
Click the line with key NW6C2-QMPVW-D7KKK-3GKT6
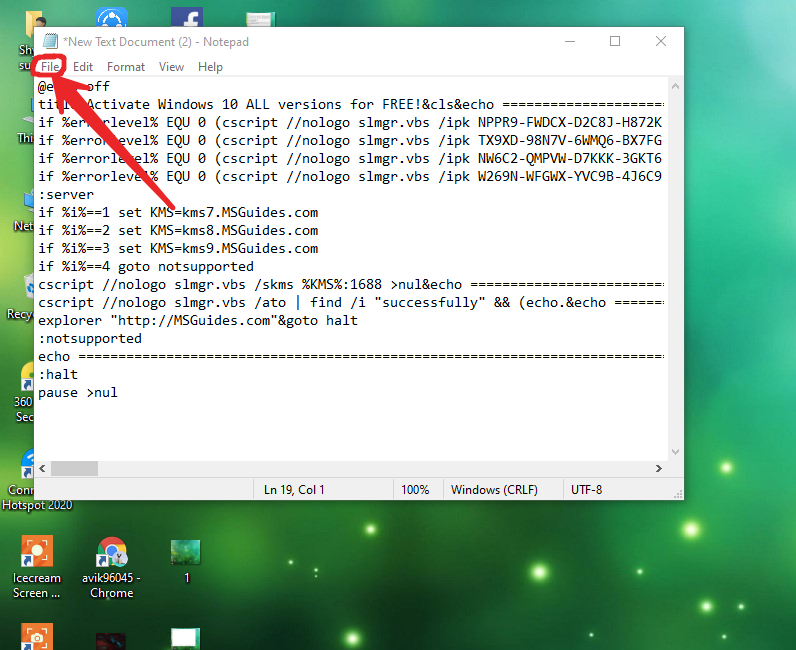tap(350, 158)
